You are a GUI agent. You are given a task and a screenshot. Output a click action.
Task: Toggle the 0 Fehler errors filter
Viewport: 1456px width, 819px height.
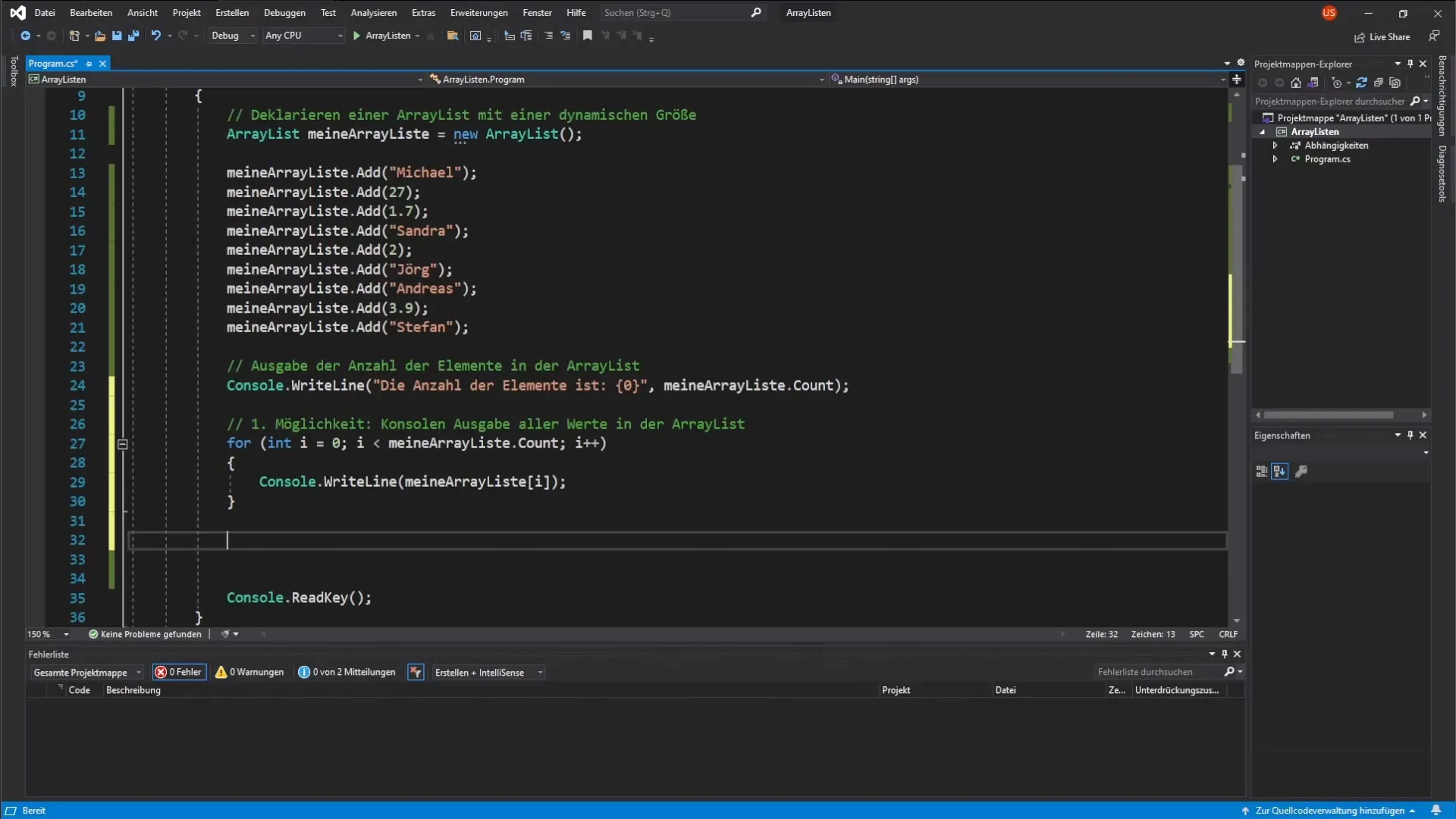pyautogui.click(x=179, y=672)
